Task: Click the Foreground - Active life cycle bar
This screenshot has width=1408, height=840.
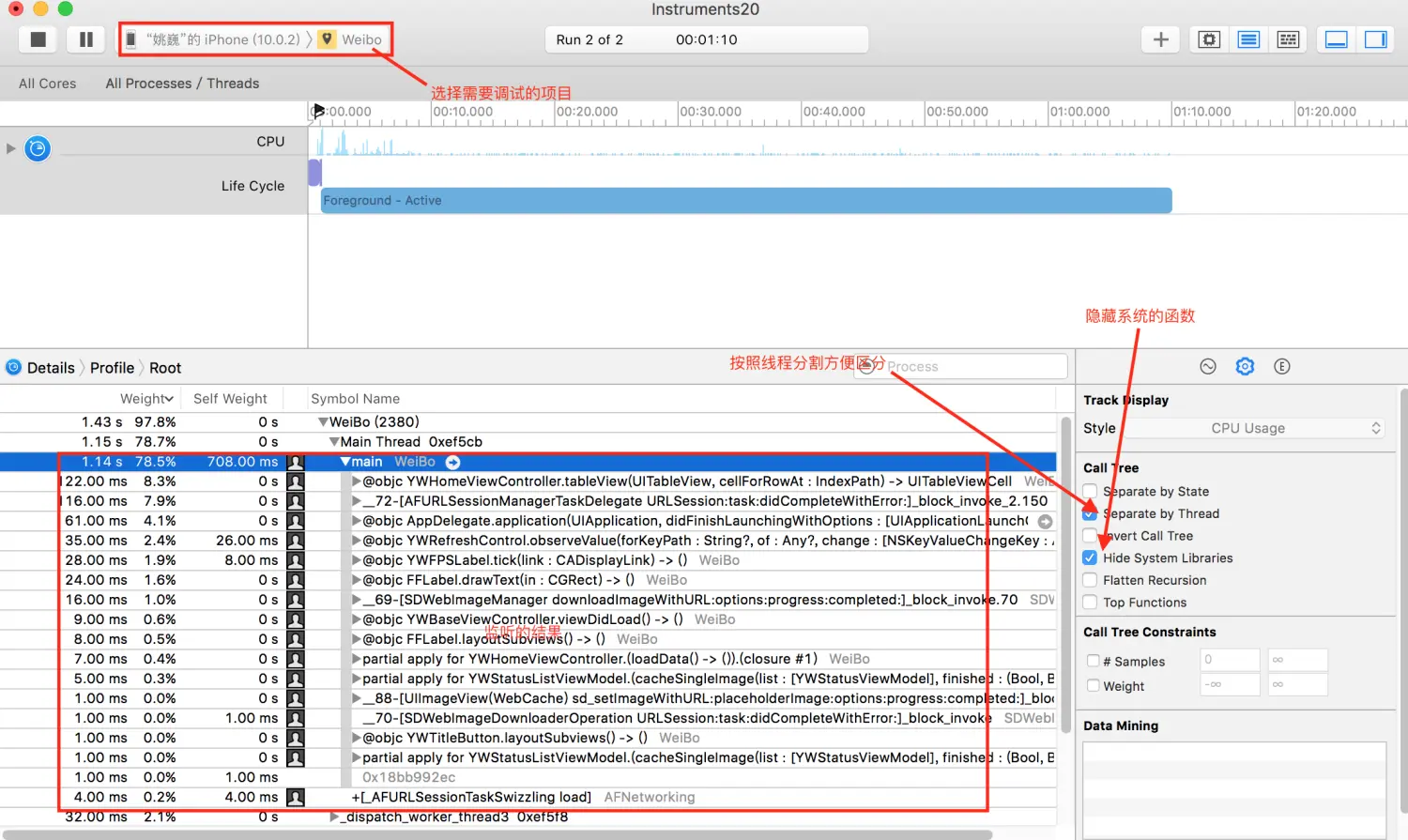Action: click(x=746, y=200)
